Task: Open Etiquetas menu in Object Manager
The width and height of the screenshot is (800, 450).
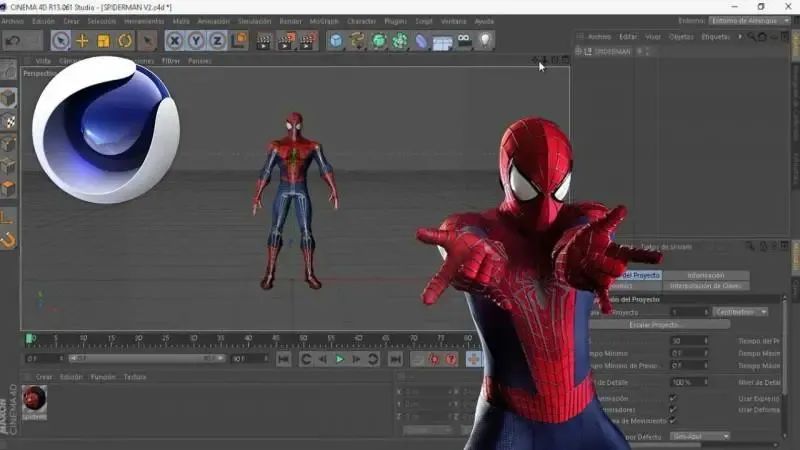Action: tap(715, 37)
